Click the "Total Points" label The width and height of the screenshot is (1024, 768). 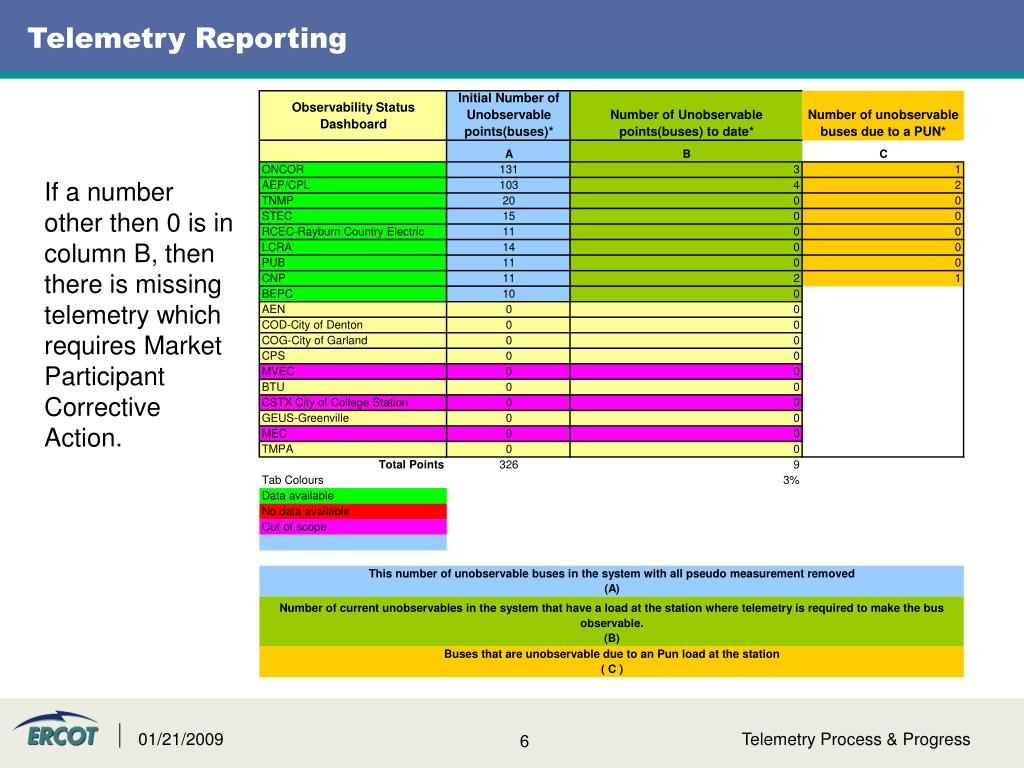click(x=411, y=464)
